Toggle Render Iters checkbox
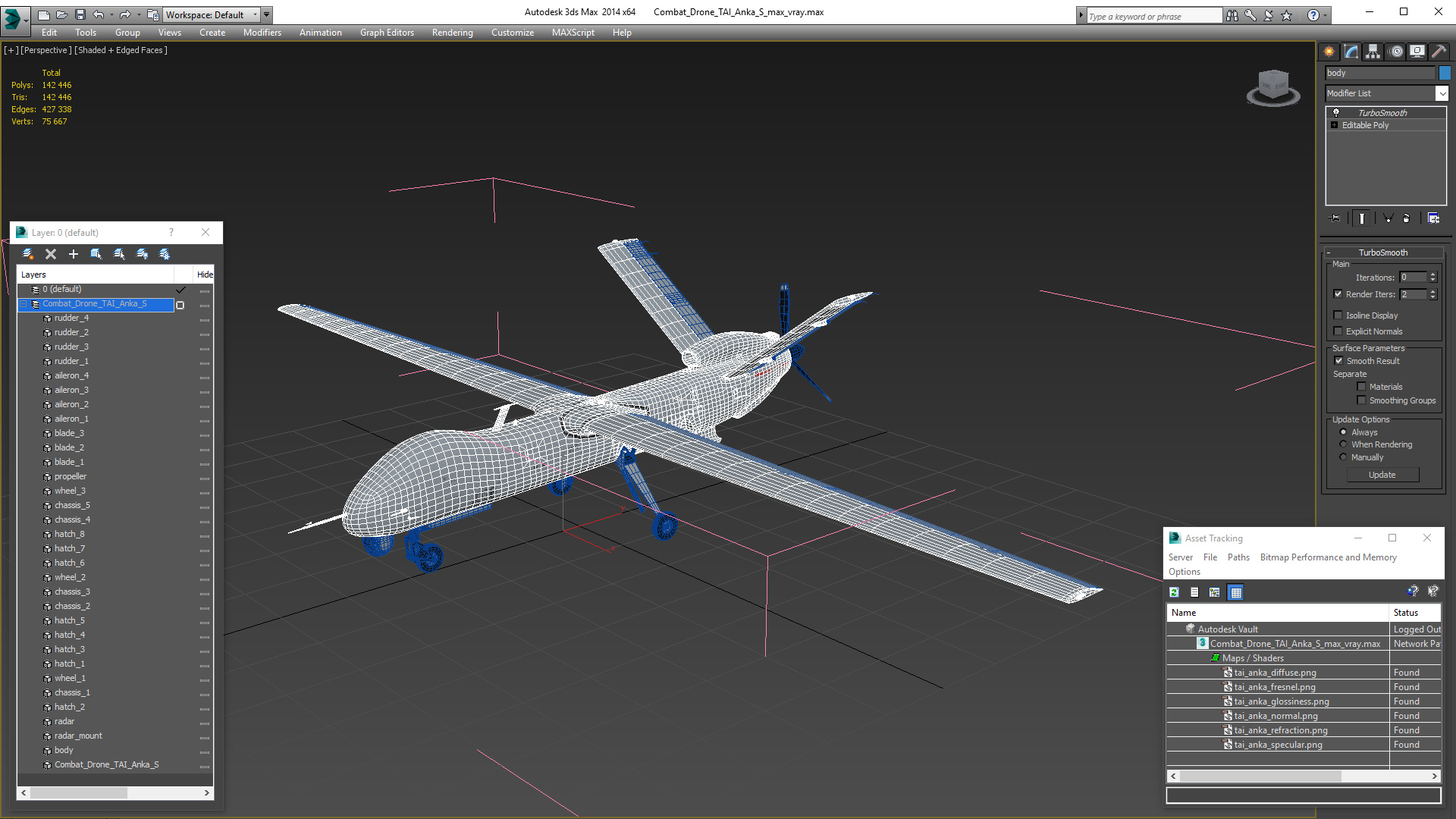The image size is (1456, 819). coord(1338,294)
